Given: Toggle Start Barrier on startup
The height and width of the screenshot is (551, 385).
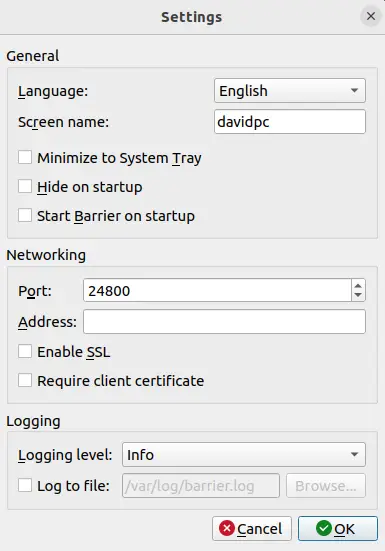Looking at the screenshot, I should pos(25,215).
